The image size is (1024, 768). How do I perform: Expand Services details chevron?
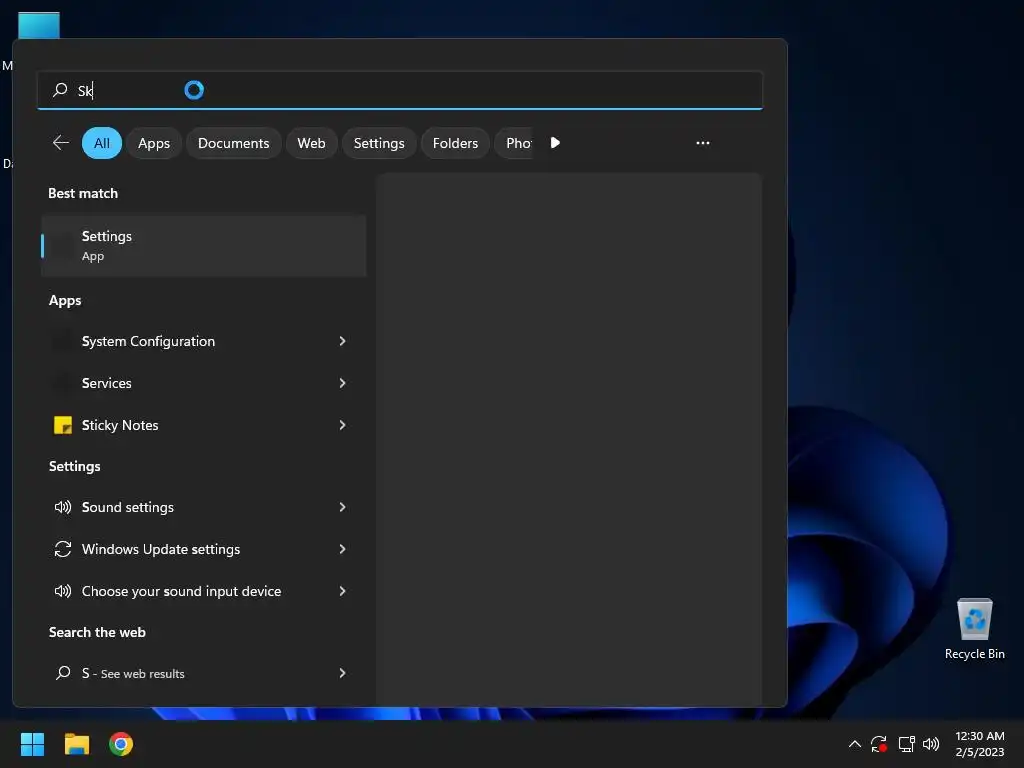click(342, 383)
